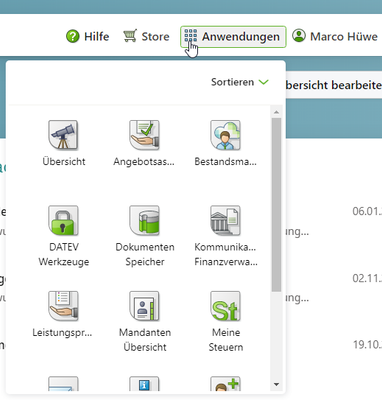Open the Leistungspr... hand icon
The height and width of the screenshot is (400, 382).
click(x=63, y=306)
